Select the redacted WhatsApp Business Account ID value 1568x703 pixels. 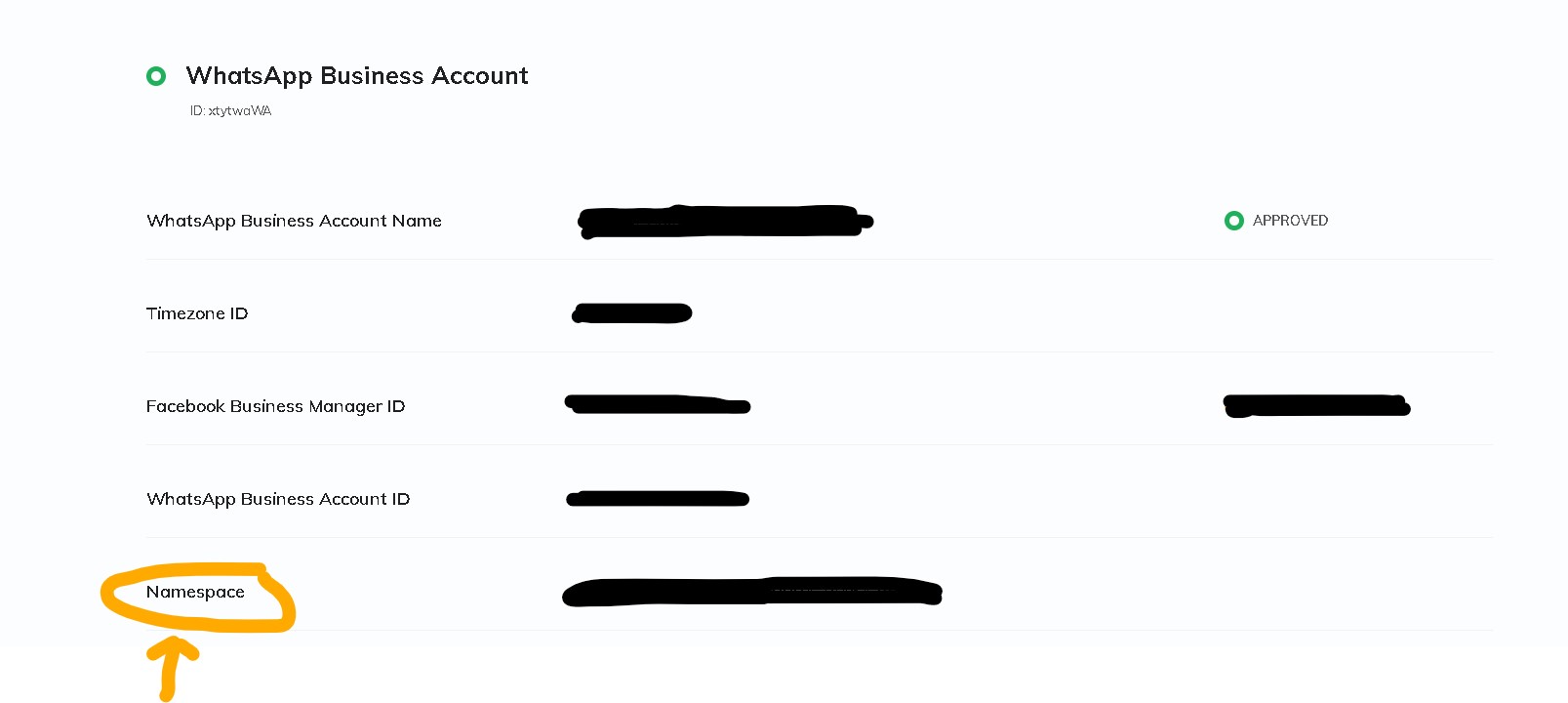coord(658,499)
